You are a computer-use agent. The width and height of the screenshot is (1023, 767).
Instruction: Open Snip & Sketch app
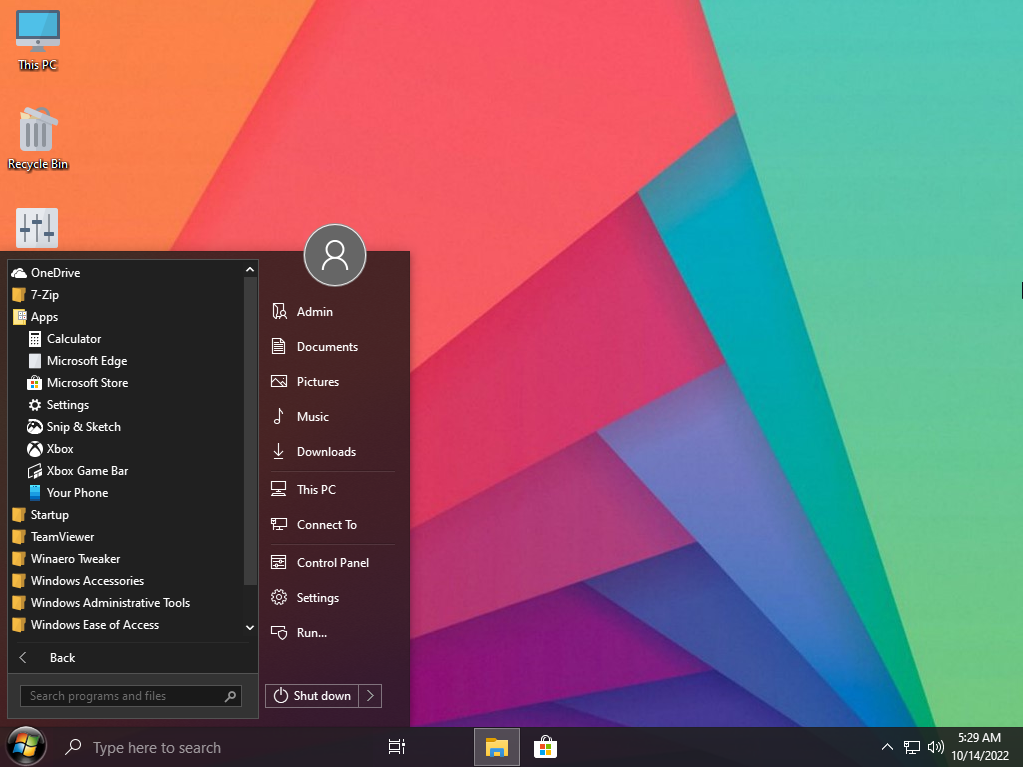pos(83,427)
